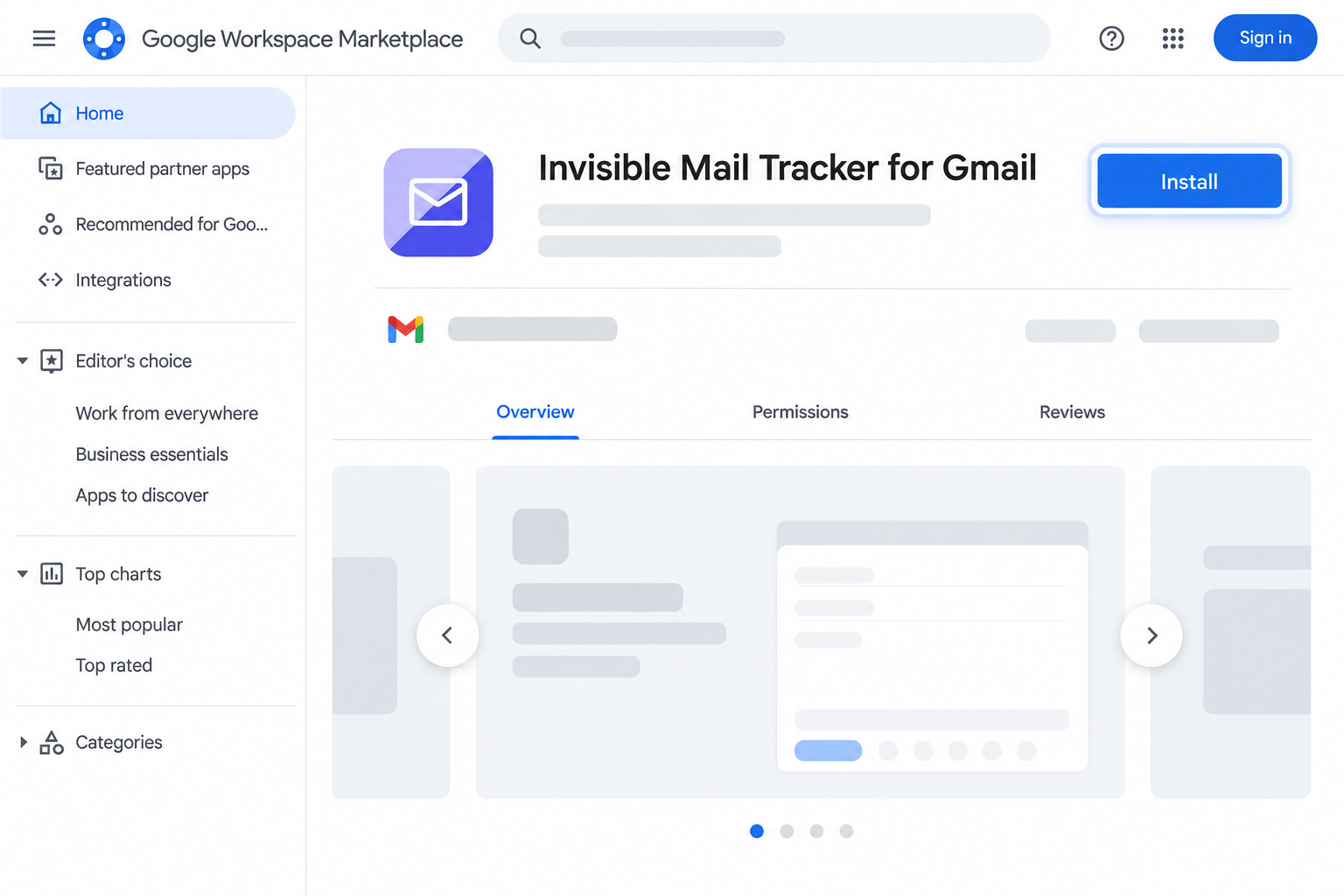The image size is (1344, 896).
Task: Open the help question mark icon
Action: click(1111, 38)
